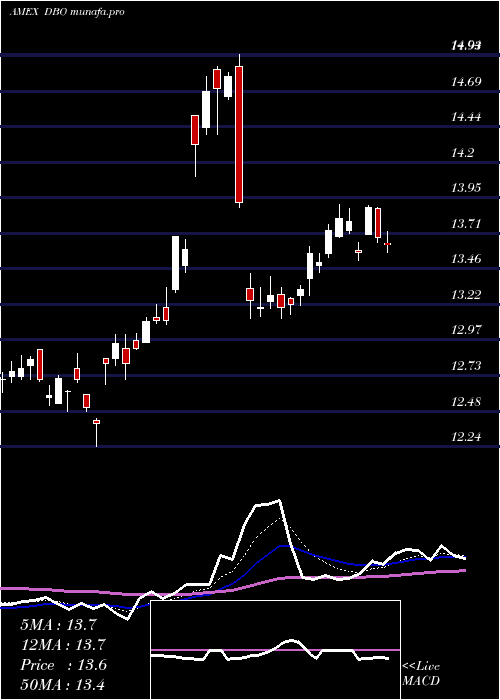The height and width of the screenshot is (700, 500).
Task: Click the 12.73 price axis label
Action: (x=466, y=366)
